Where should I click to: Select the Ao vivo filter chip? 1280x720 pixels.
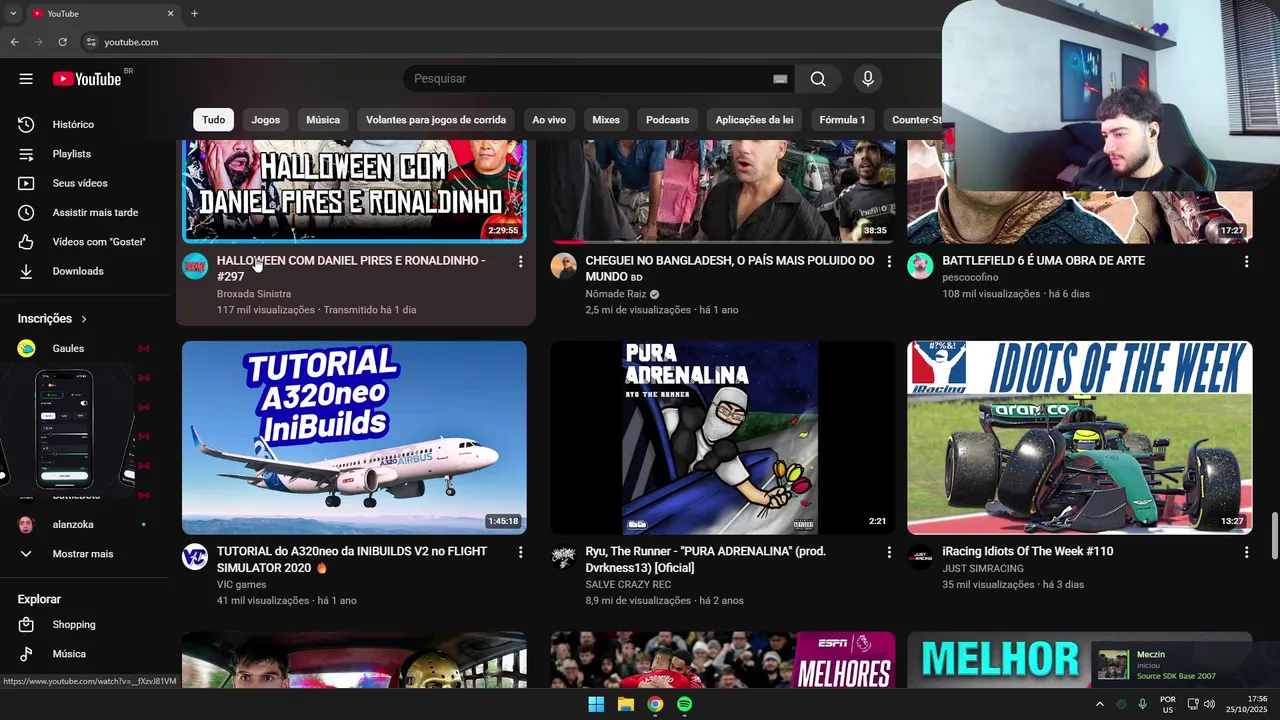coord(549,120)
